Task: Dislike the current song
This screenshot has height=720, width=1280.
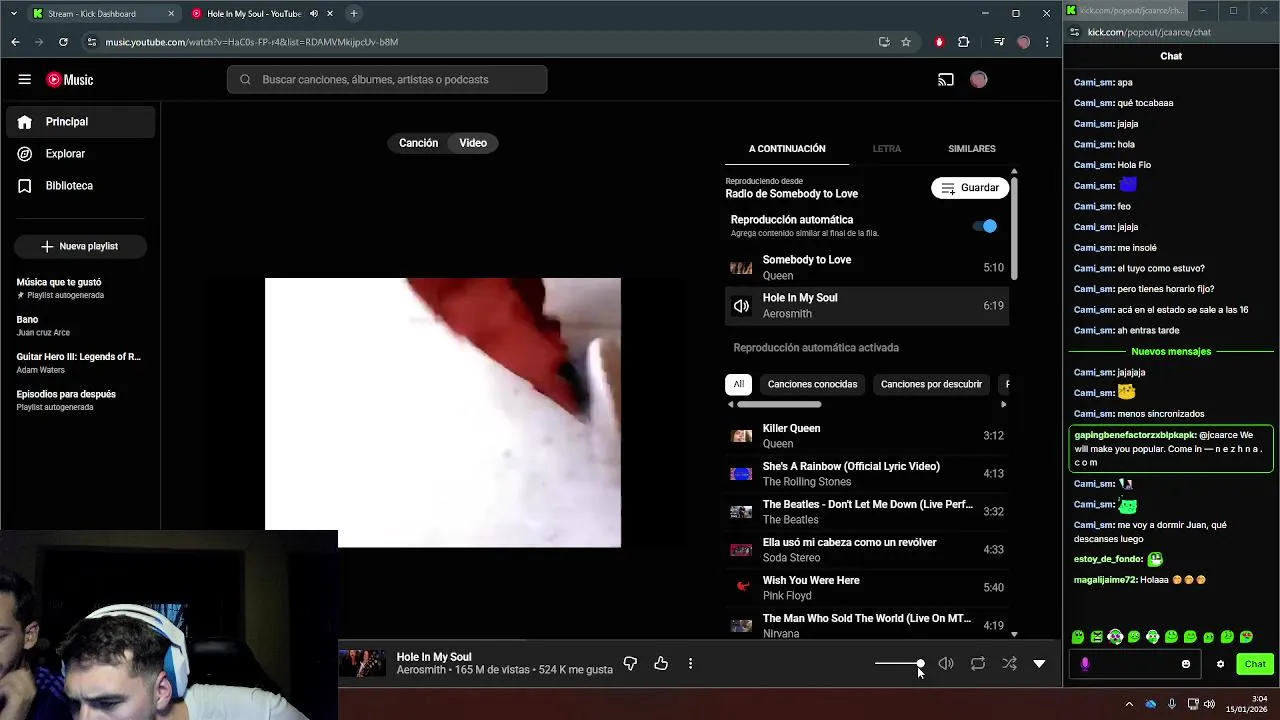Action: click(x=630, y=663)
